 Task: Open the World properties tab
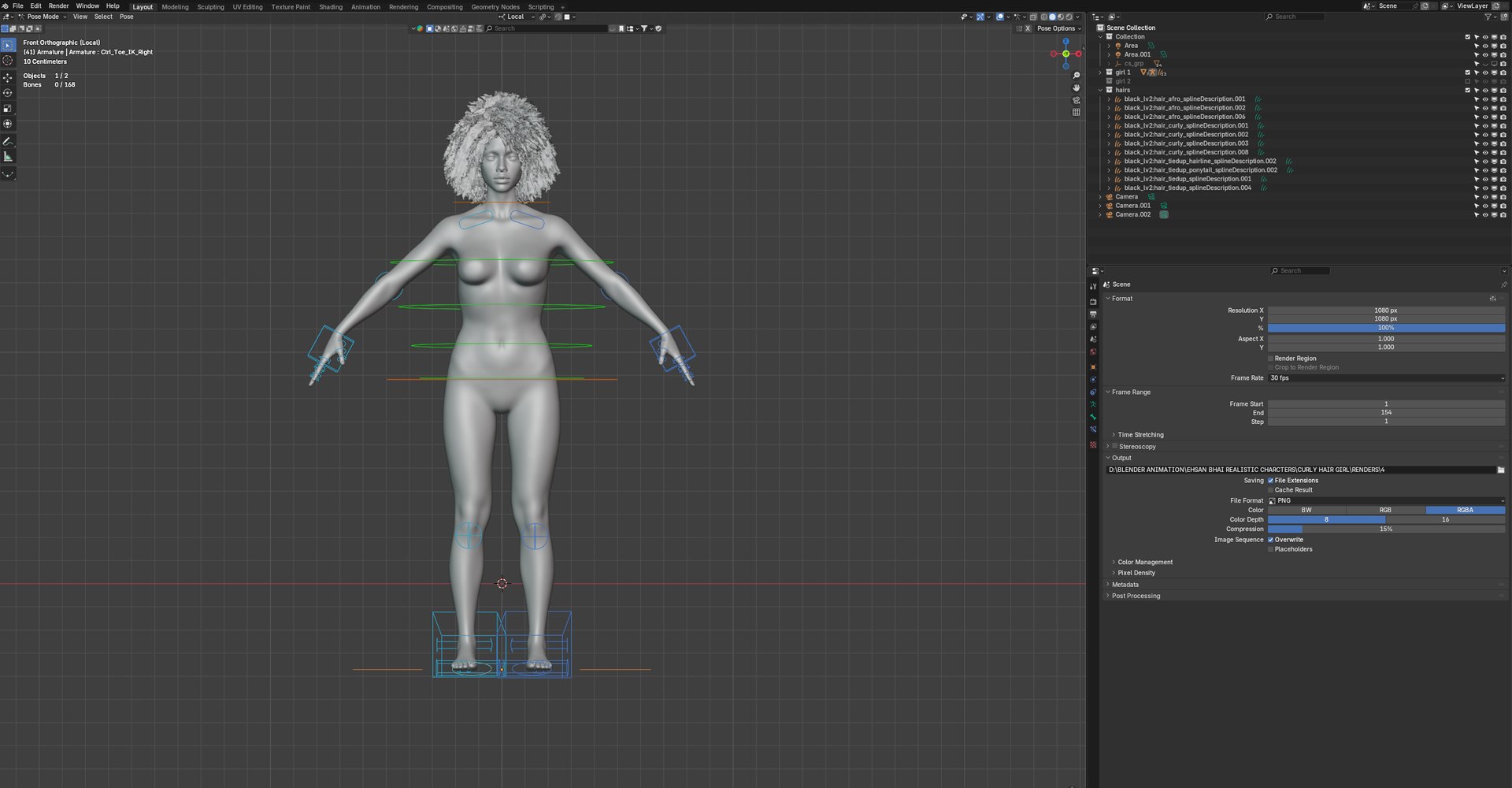[x=1093, y=352]
